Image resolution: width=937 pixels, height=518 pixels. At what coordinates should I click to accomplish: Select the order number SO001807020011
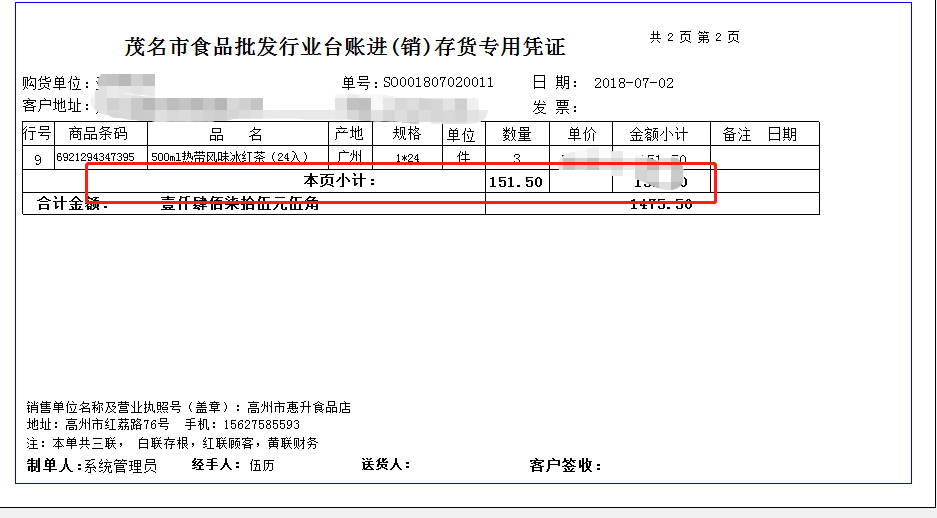[438, 83]
